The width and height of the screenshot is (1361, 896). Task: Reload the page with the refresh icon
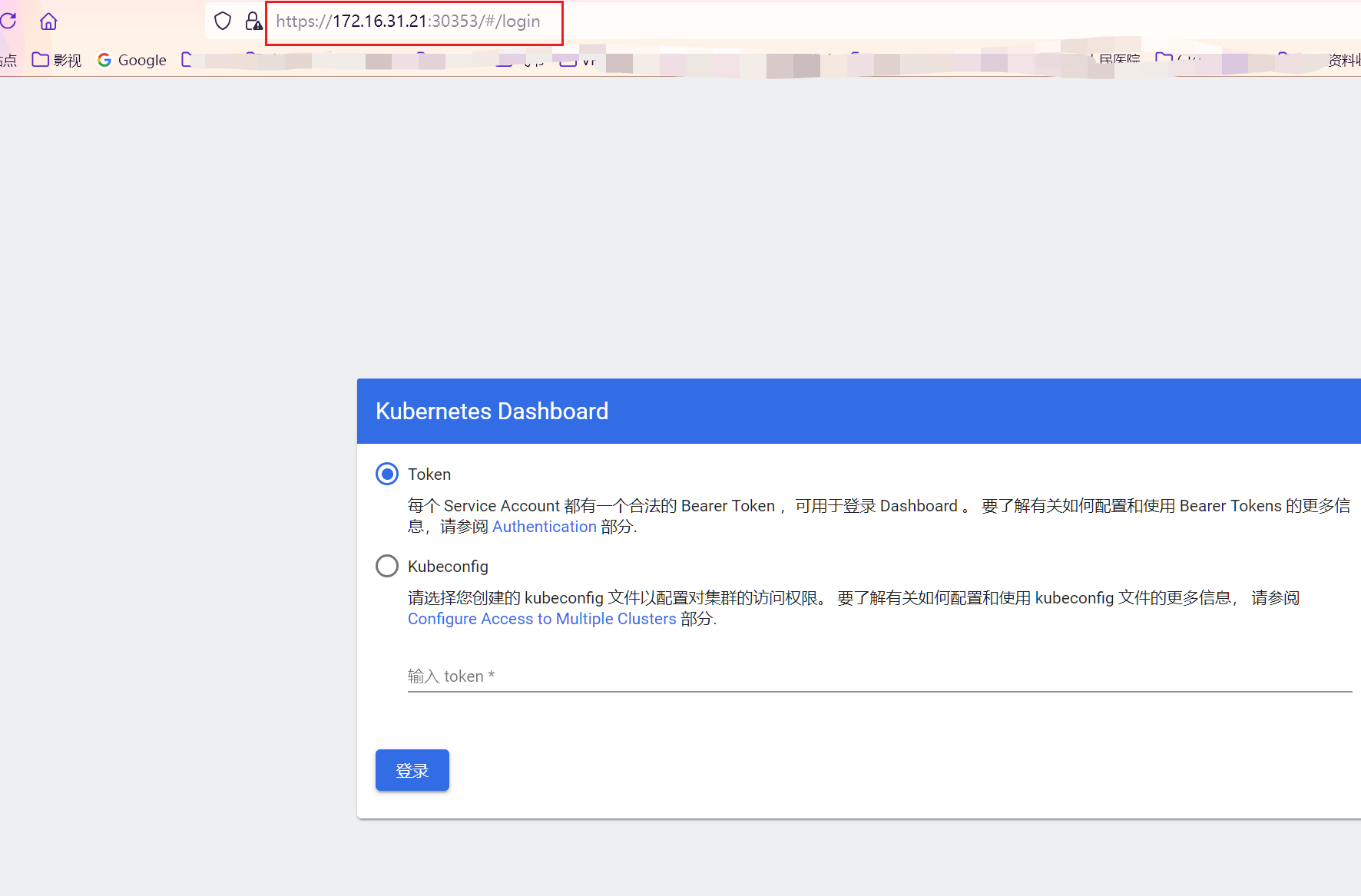[8, 21]
